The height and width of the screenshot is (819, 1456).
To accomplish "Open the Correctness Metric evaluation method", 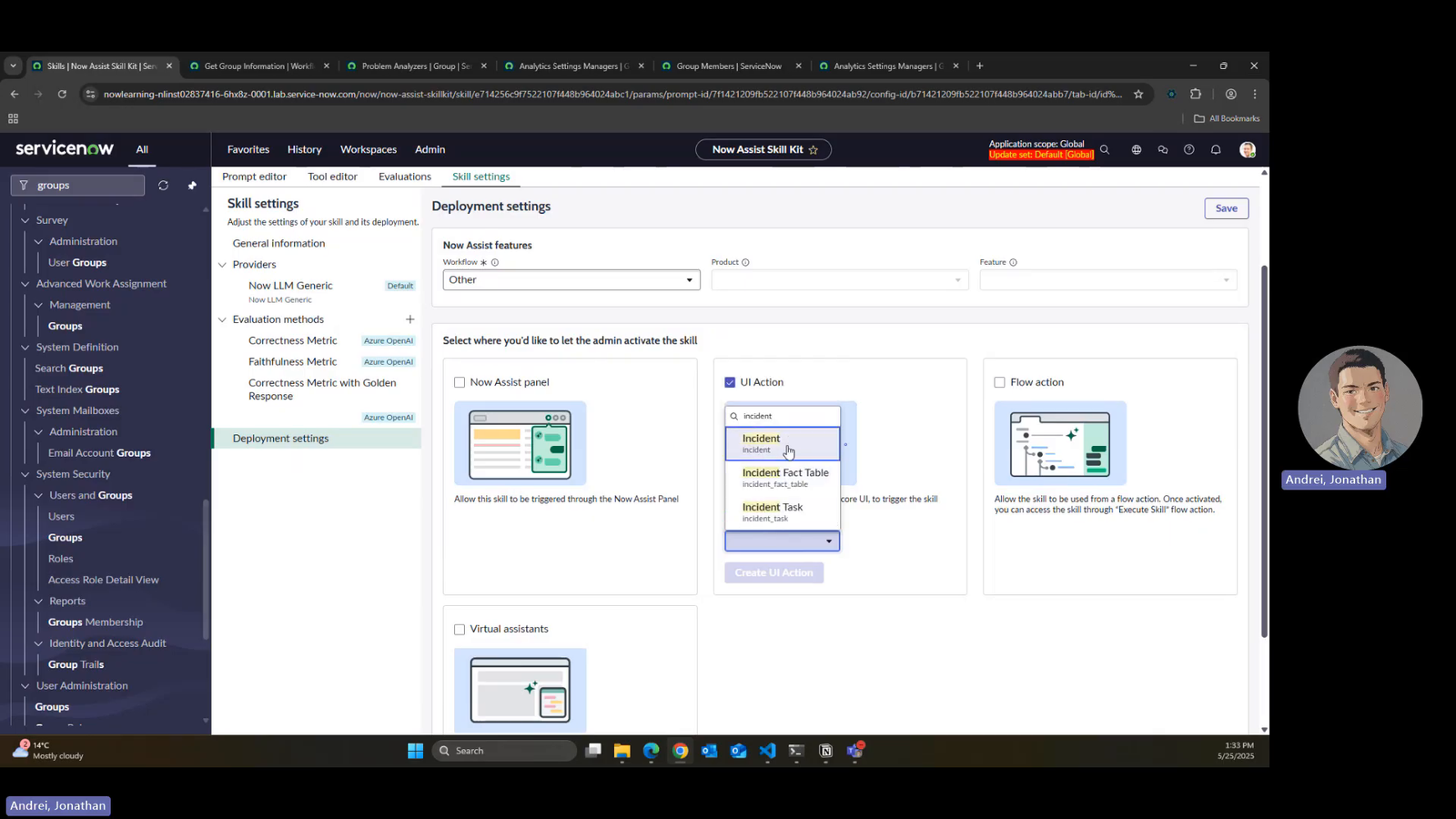I will [293, 340].
